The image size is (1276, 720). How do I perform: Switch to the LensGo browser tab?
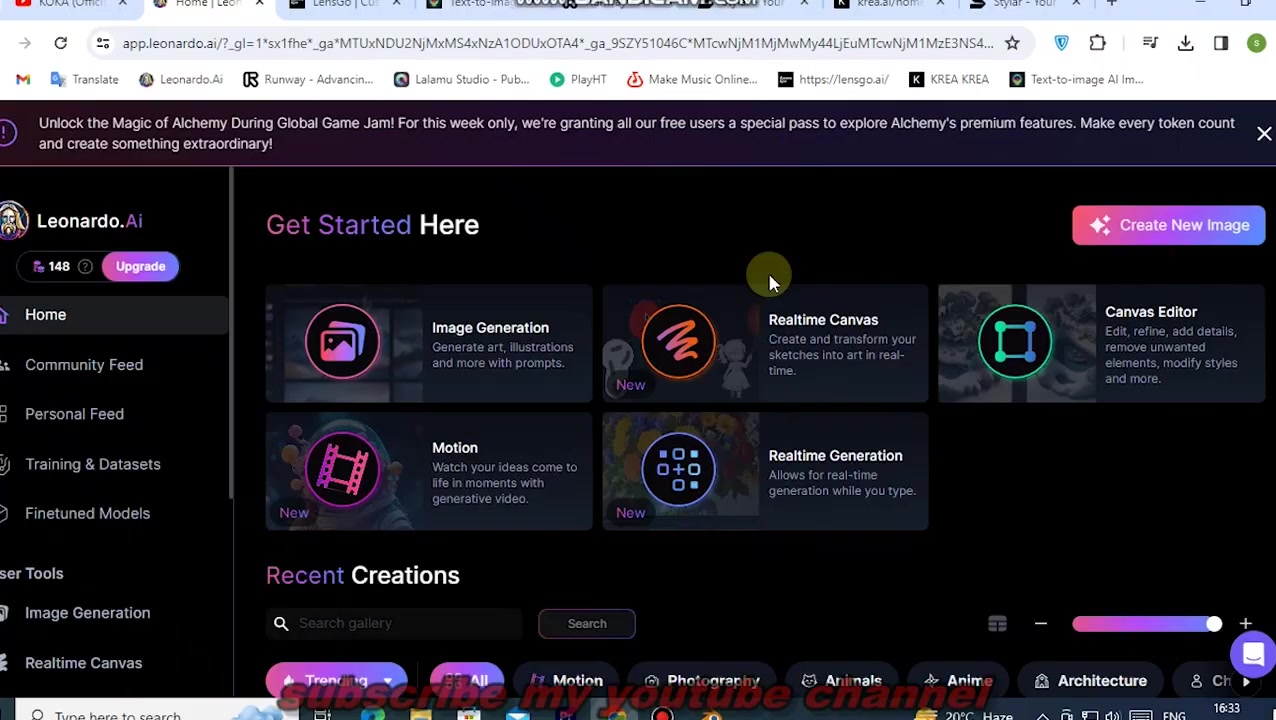(x=344, y=4)
